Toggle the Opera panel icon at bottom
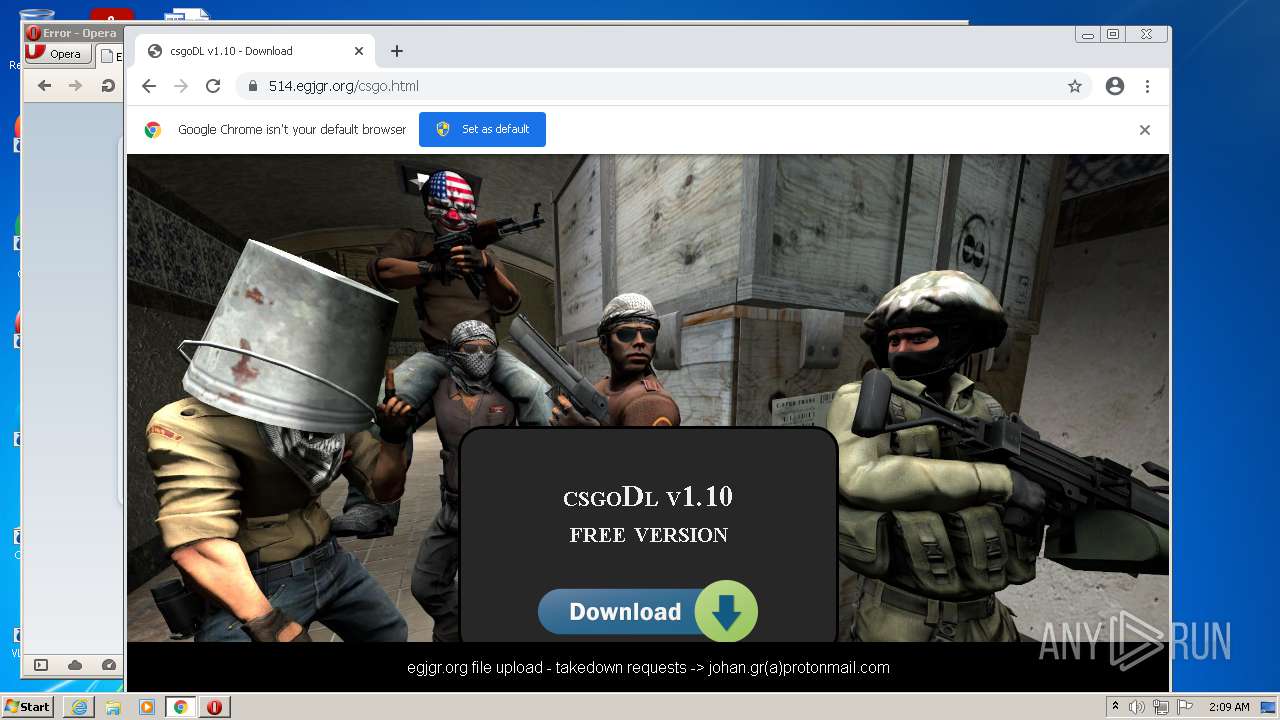 [x=41, y=665]
